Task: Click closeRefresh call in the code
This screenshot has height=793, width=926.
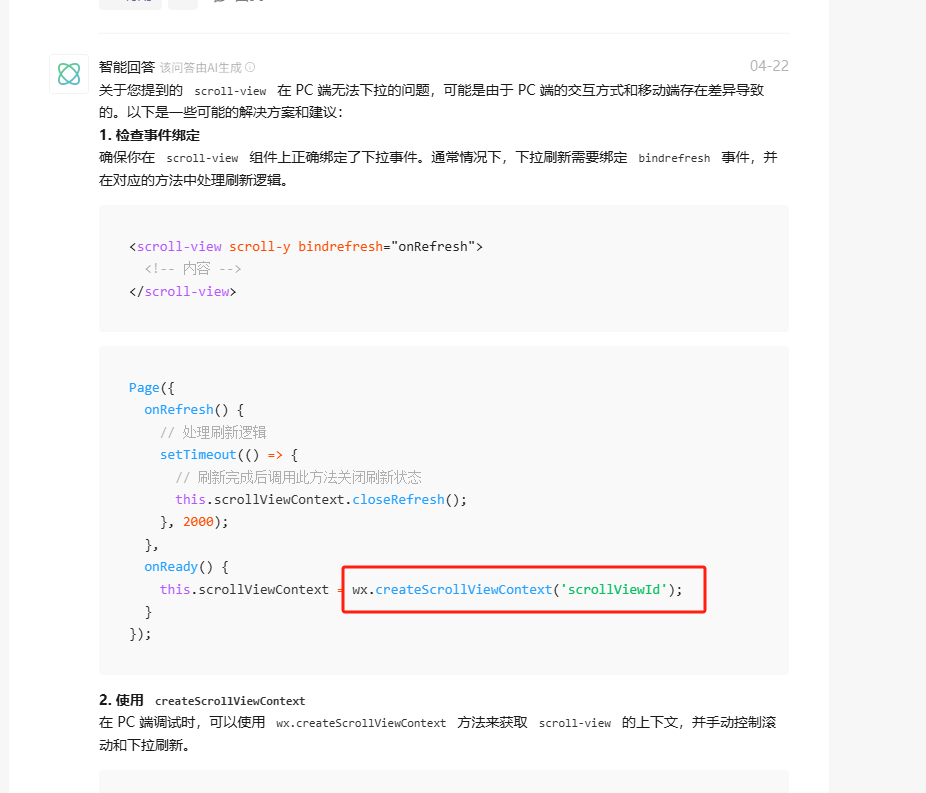Action: click(398, 500)
